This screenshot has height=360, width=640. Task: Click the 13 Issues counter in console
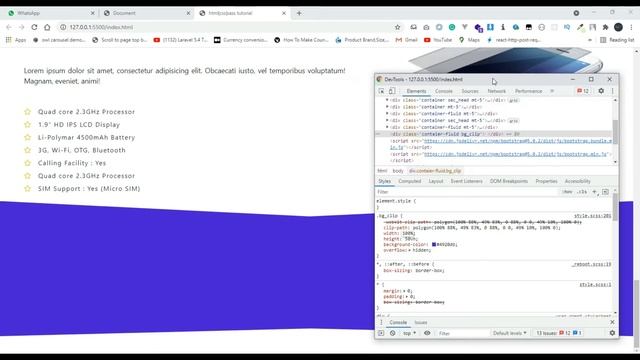[558, 333]
